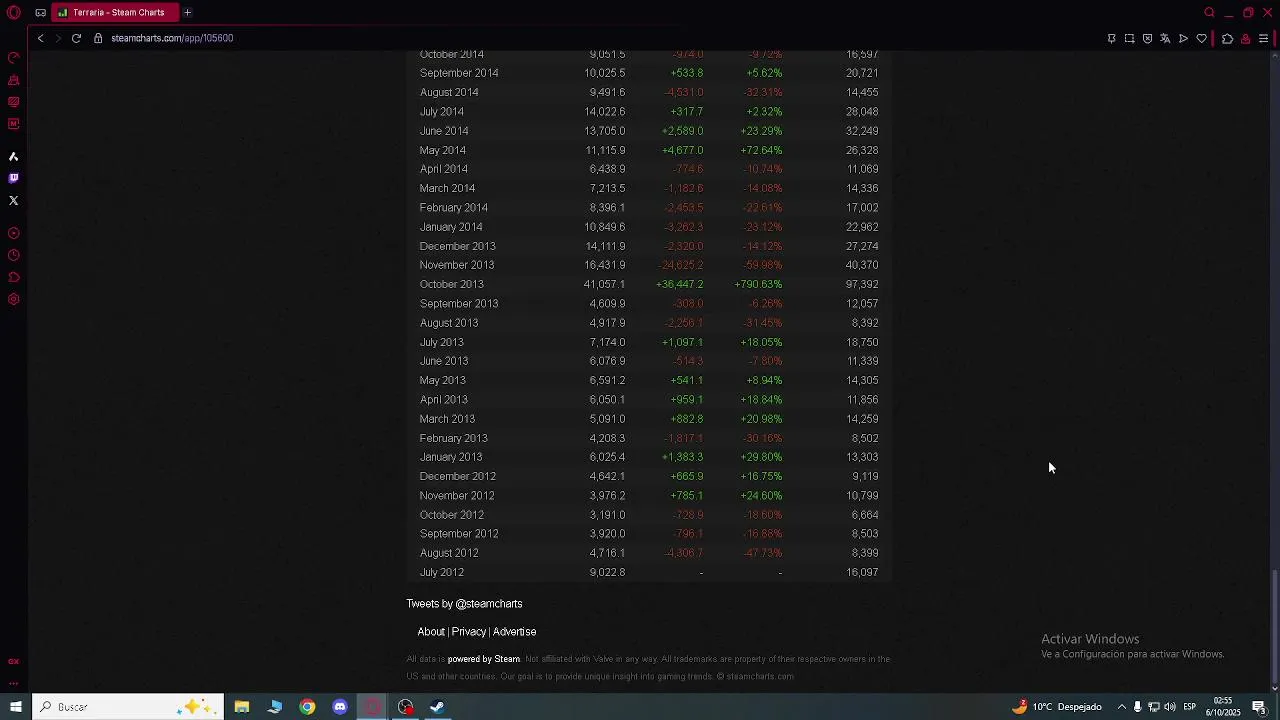Click the October 2013 month cell
Viewport: 1280px width, 720px height.
pos(452,284)
